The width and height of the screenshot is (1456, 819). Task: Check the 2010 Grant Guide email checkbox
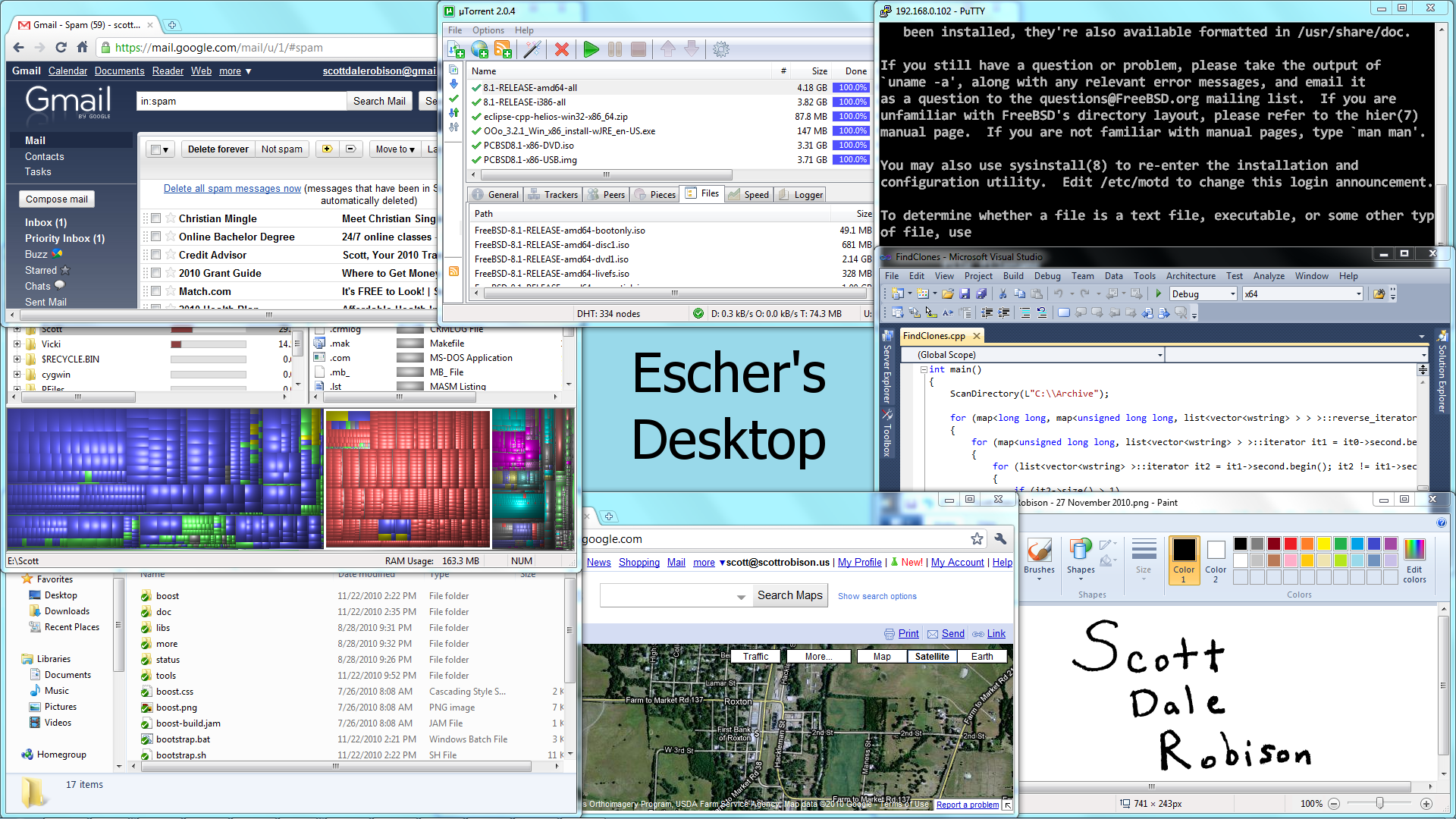coord(155,273)
